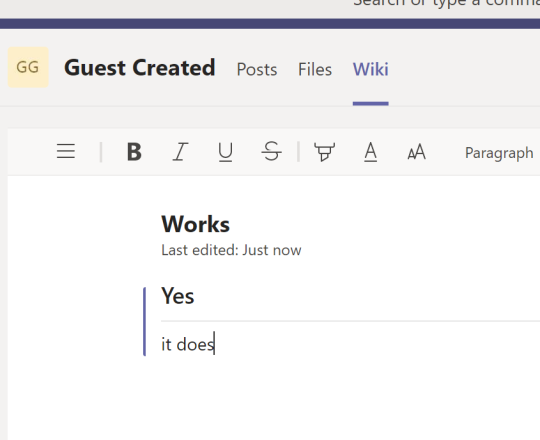The image size is (540, 440).
Task: Switch to the Posts tab
Action: 257,69
